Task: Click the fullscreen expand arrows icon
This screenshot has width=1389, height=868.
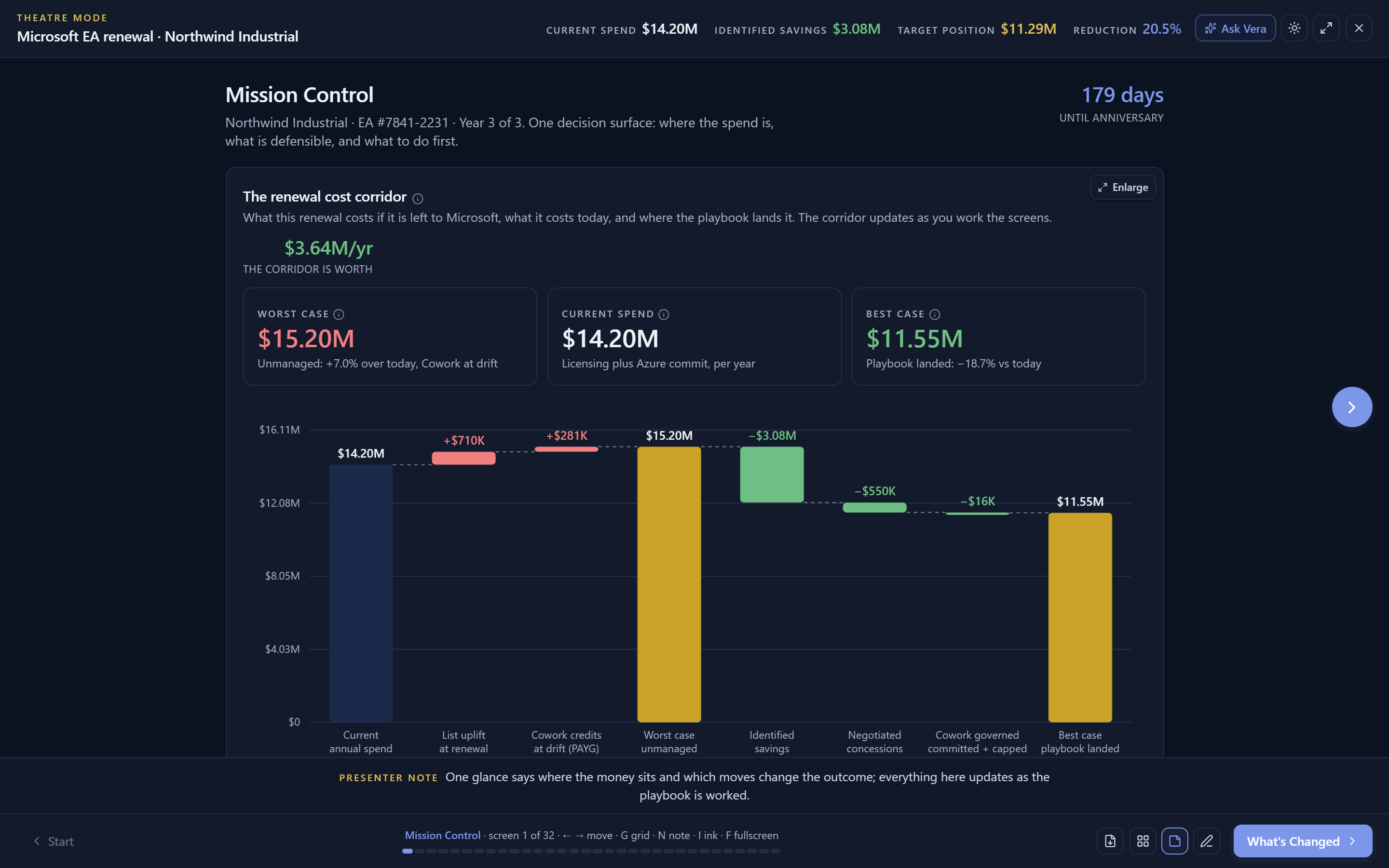Action: tap(1326, 28)
